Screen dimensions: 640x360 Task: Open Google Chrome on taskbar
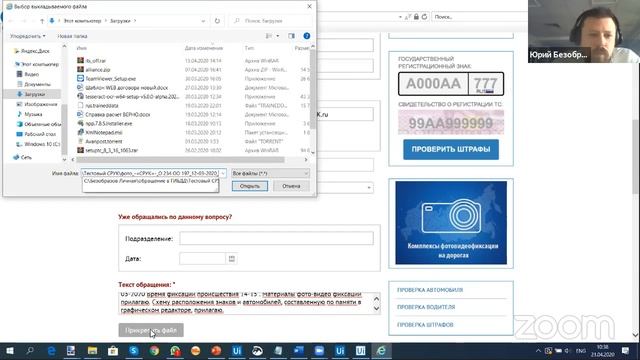(154, 351)
